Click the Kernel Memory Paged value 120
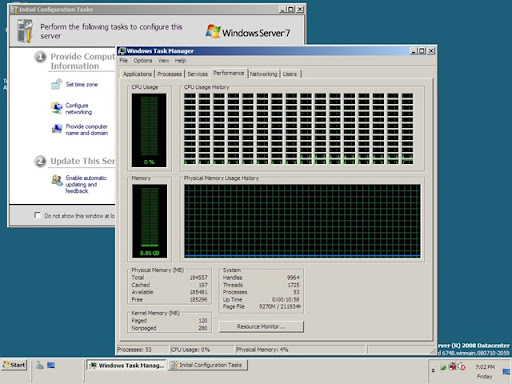Image resolution: width=512 pixels, height=384 pixels. 203,321
